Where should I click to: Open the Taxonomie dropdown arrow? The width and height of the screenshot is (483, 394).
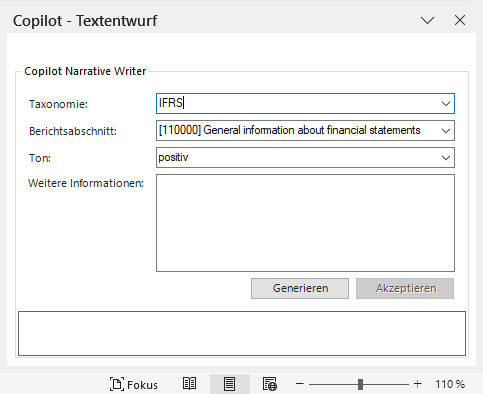(x=446, y=104)
